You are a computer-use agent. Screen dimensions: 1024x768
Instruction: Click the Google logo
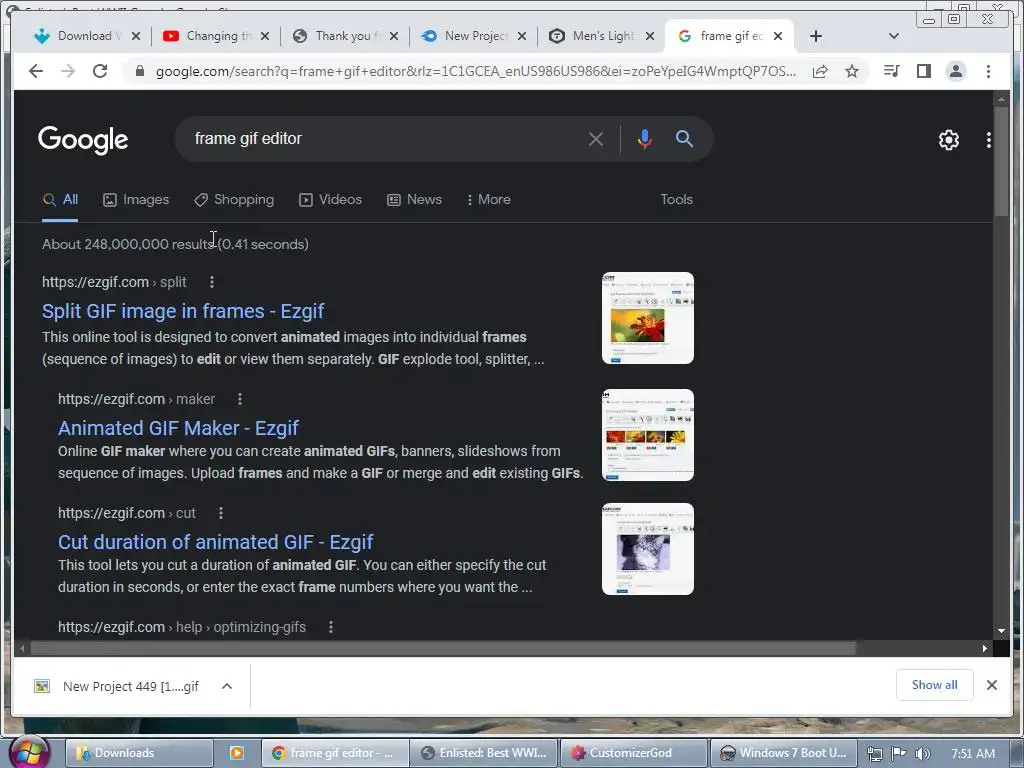[83, 140]
